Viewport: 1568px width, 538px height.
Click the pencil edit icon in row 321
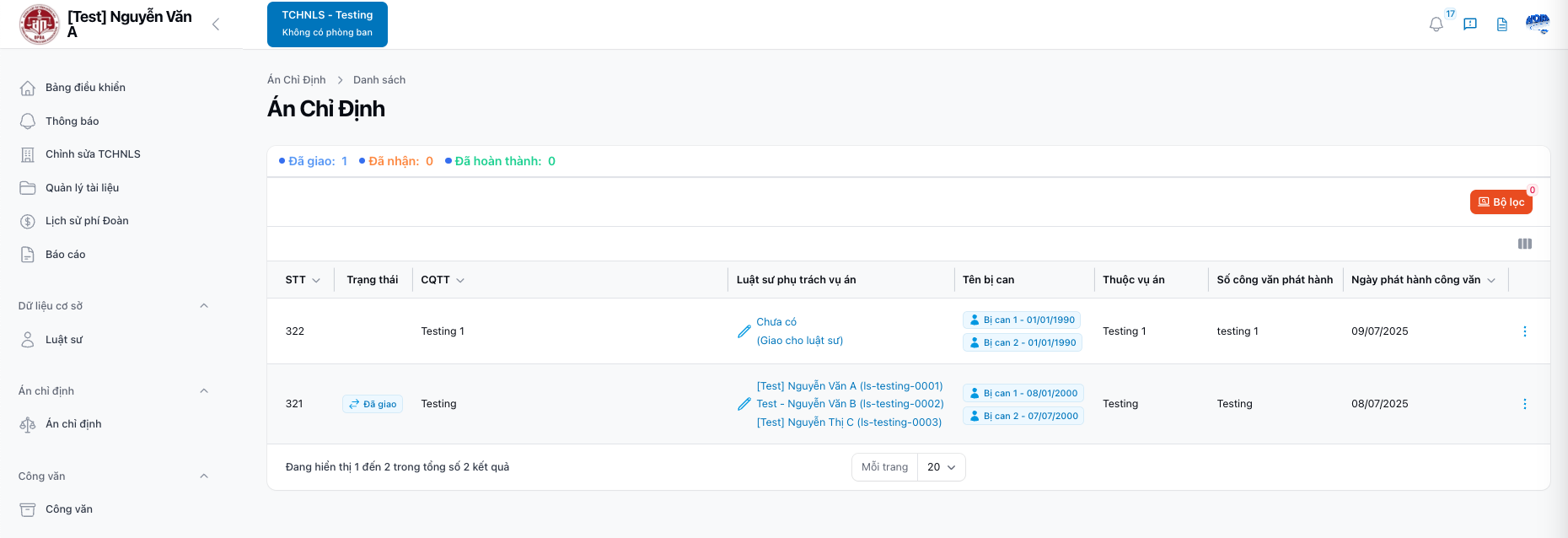click(744, 404)
